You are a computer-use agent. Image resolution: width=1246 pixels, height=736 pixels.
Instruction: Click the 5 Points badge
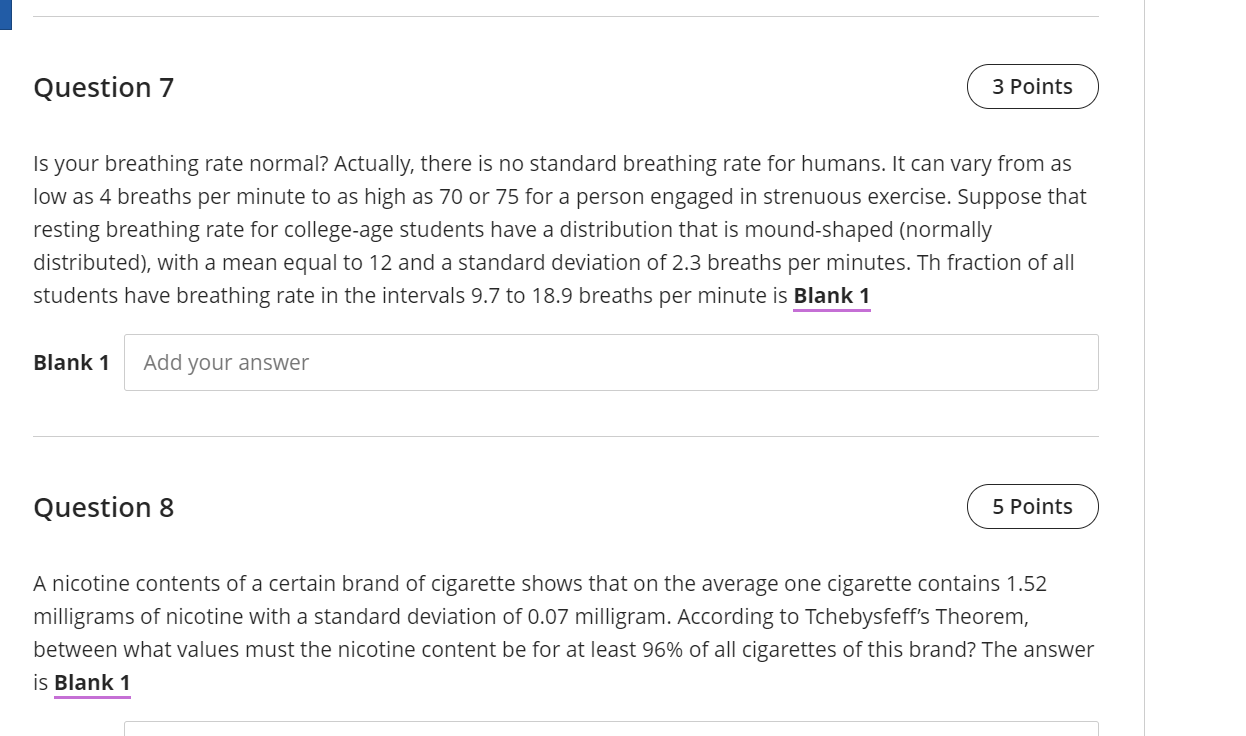tap(1032, 507)
